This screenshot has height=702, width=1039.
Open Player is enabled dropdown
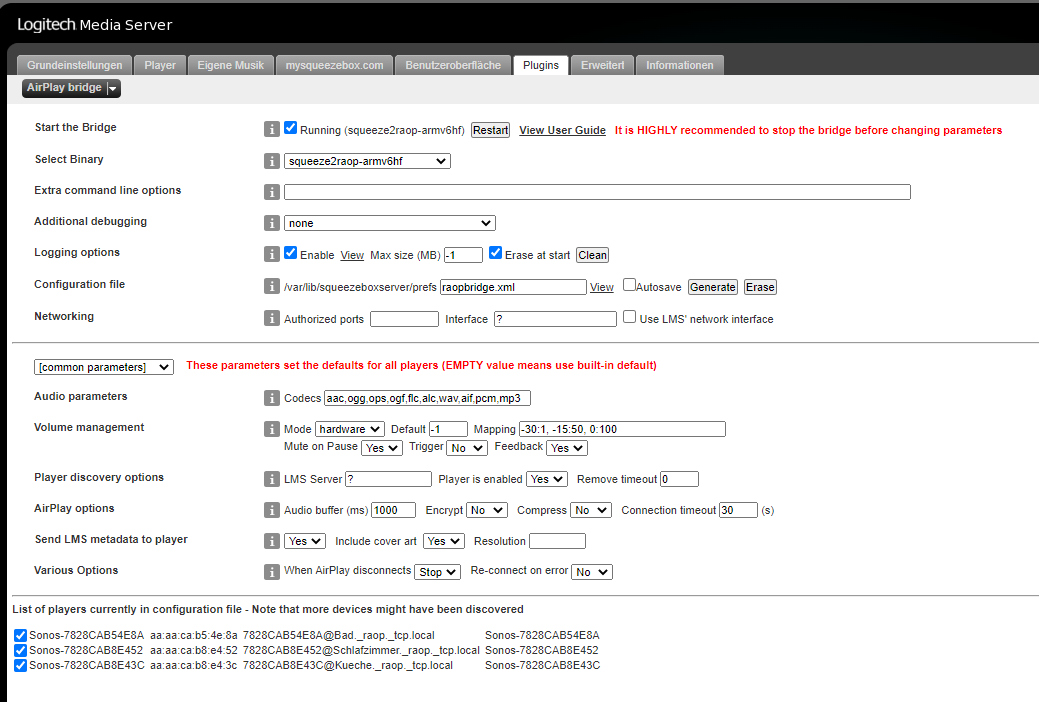click(x=547, y=479)
